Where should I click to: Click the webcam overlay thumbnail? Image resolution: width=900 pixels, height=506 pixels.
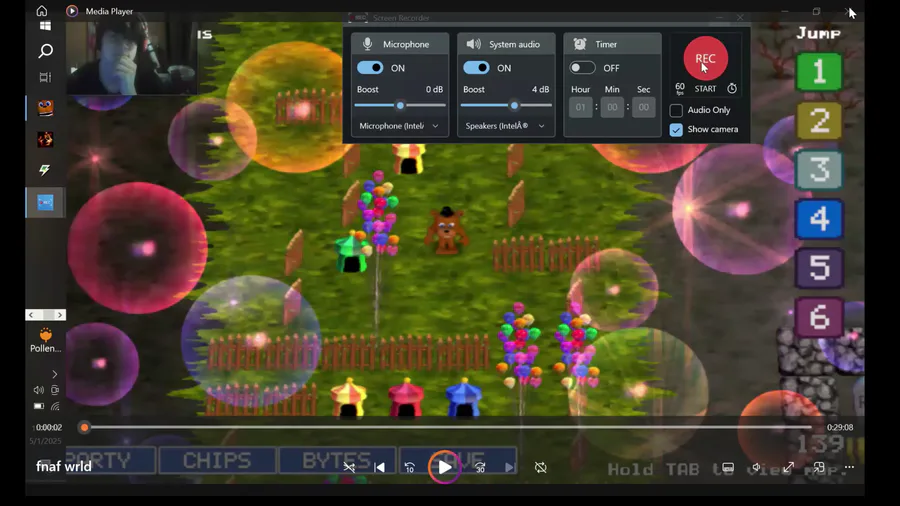(x=131, y=58)
